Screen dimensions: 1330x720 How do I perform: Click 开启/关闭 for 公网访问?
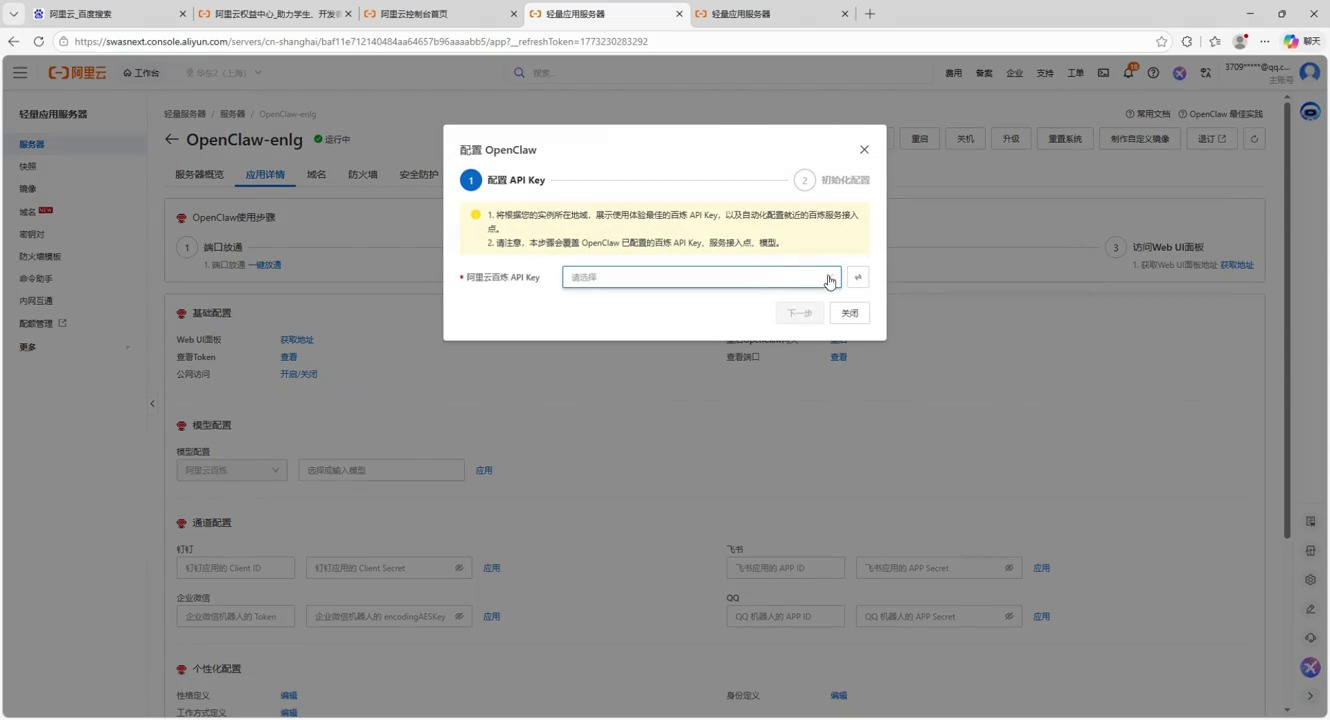tap(299, 374)
